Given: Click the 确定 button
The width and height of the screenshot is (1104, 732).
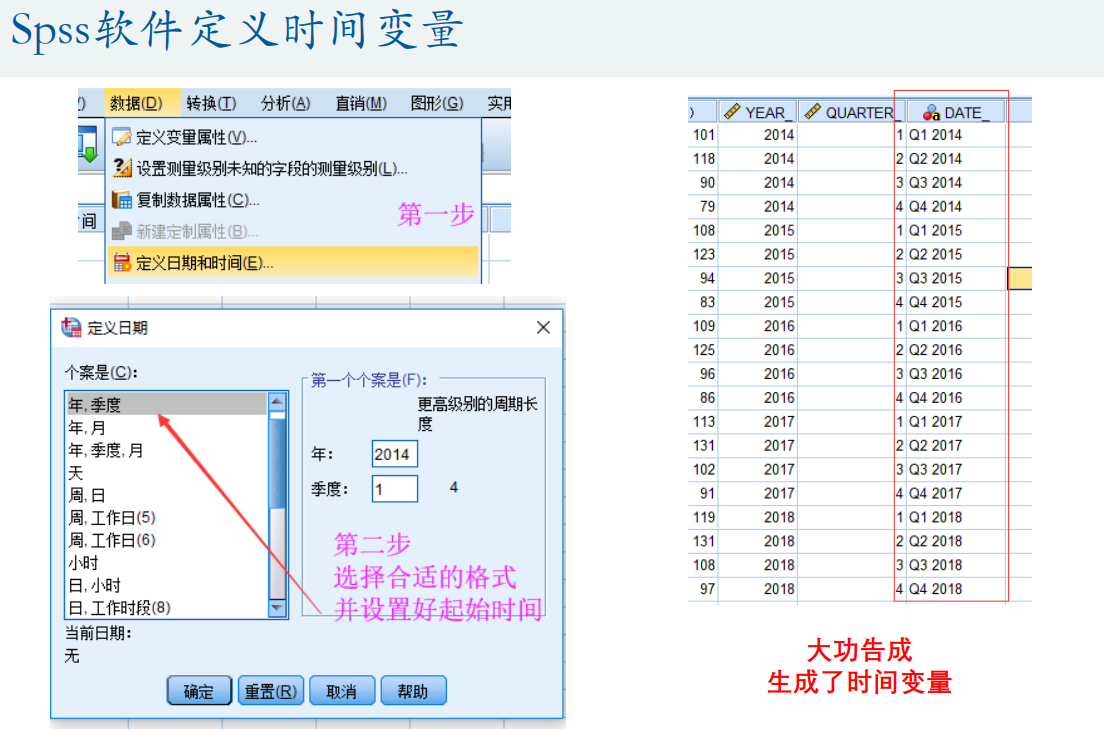Looking at the screenshot, I should [199, 691].
